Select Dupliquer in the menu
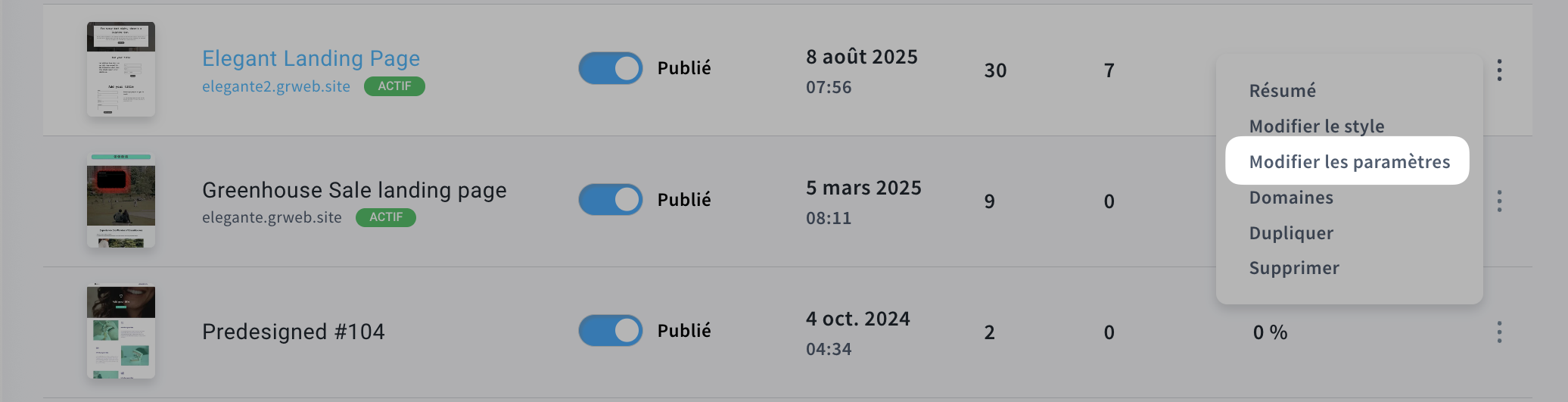This screenshot has height=402, width=1568. click(x=1291, y=233)
